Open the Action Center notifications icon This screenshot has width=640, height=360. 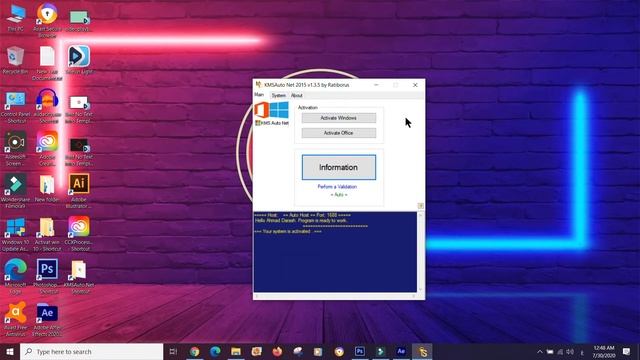click(627, 352)
